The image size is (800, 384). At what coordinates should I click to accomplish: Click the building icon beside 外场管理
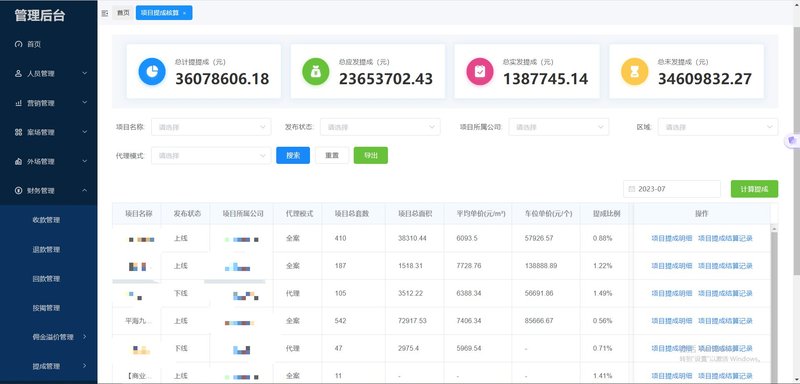[x=19, y=162]
